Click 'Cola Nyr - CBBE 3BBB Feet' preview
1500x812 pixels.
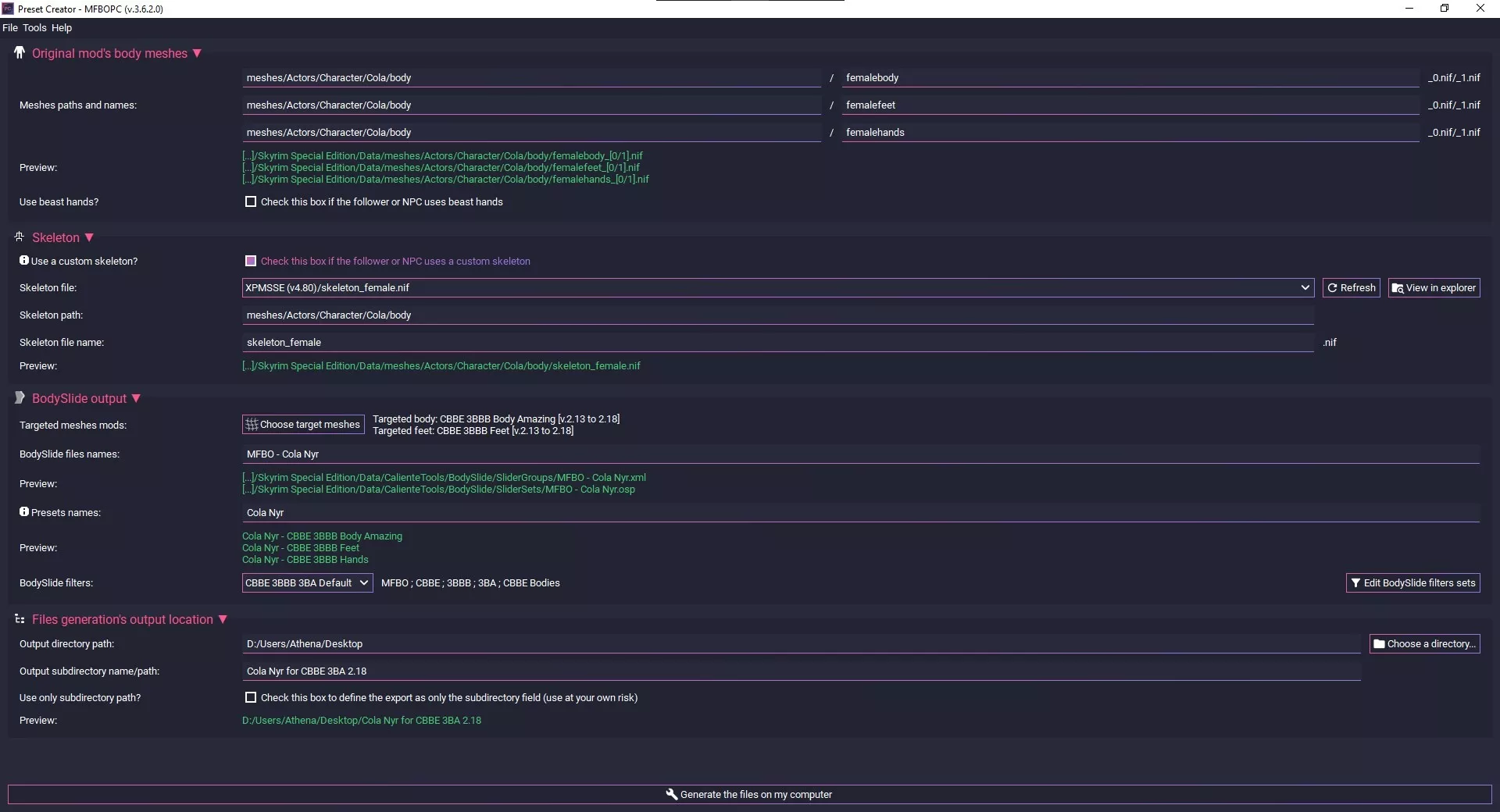coord(301,547)
